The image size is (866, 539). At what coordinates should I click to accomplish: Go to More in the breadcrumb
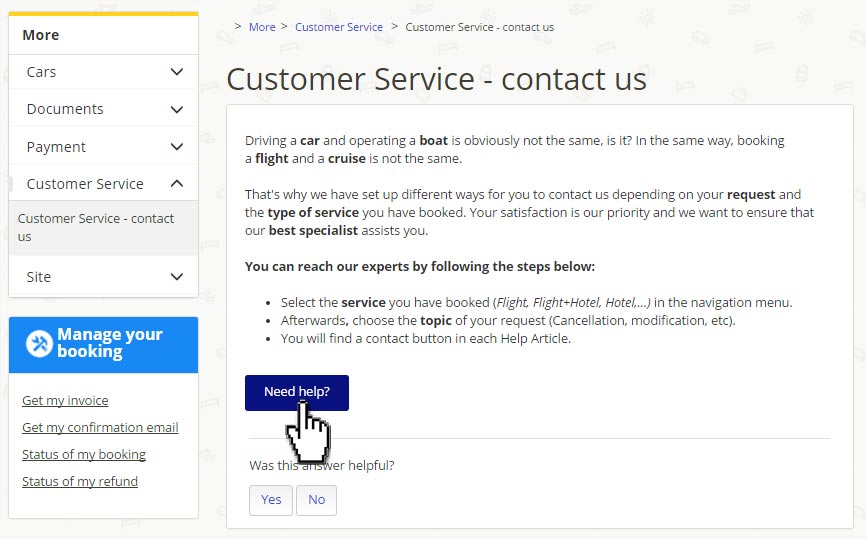tap(262, 27)
